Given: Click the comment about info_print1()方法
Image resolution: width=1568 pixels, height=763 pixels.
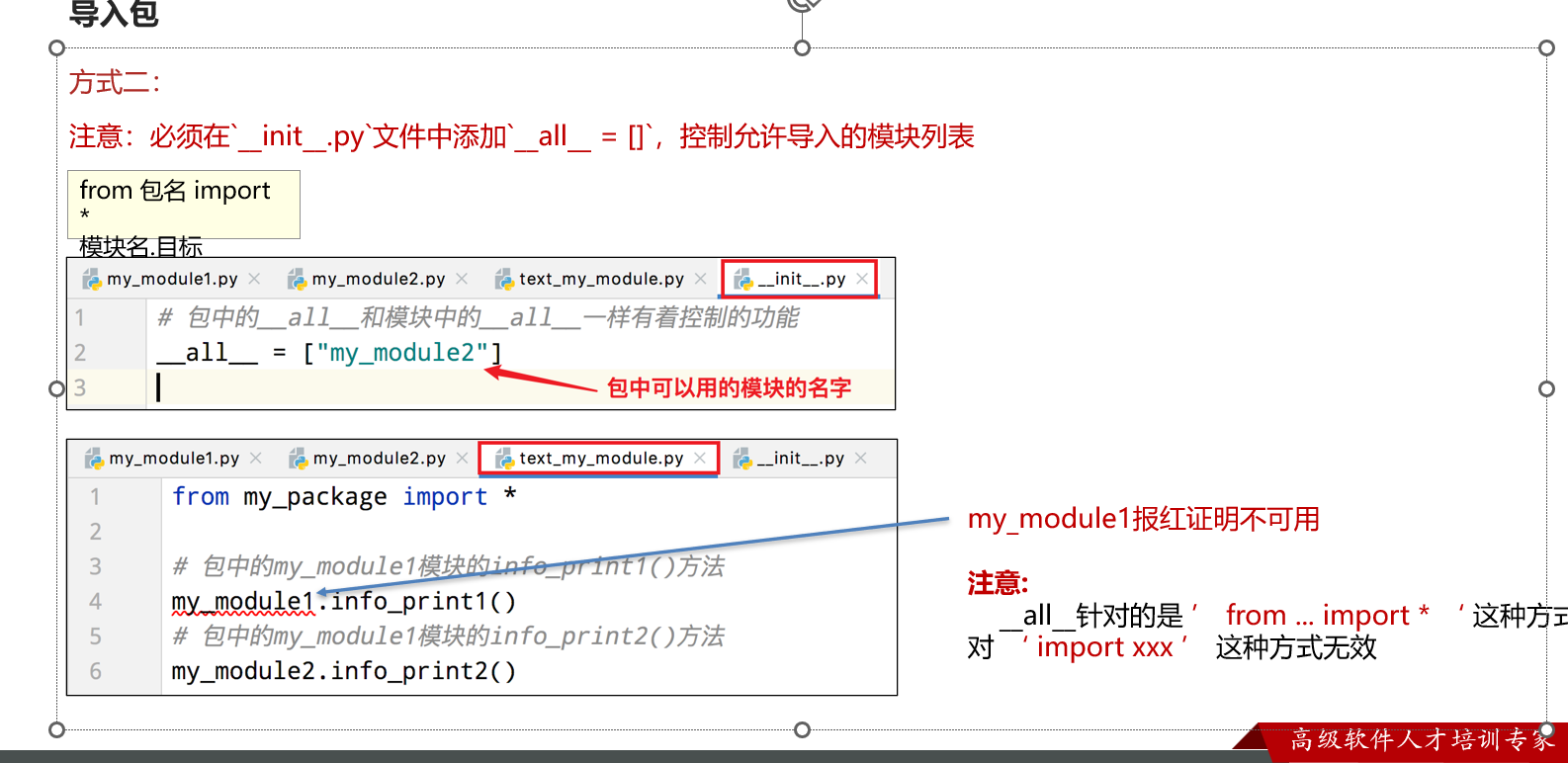Looking at the screenshot, I should [448, 566].
